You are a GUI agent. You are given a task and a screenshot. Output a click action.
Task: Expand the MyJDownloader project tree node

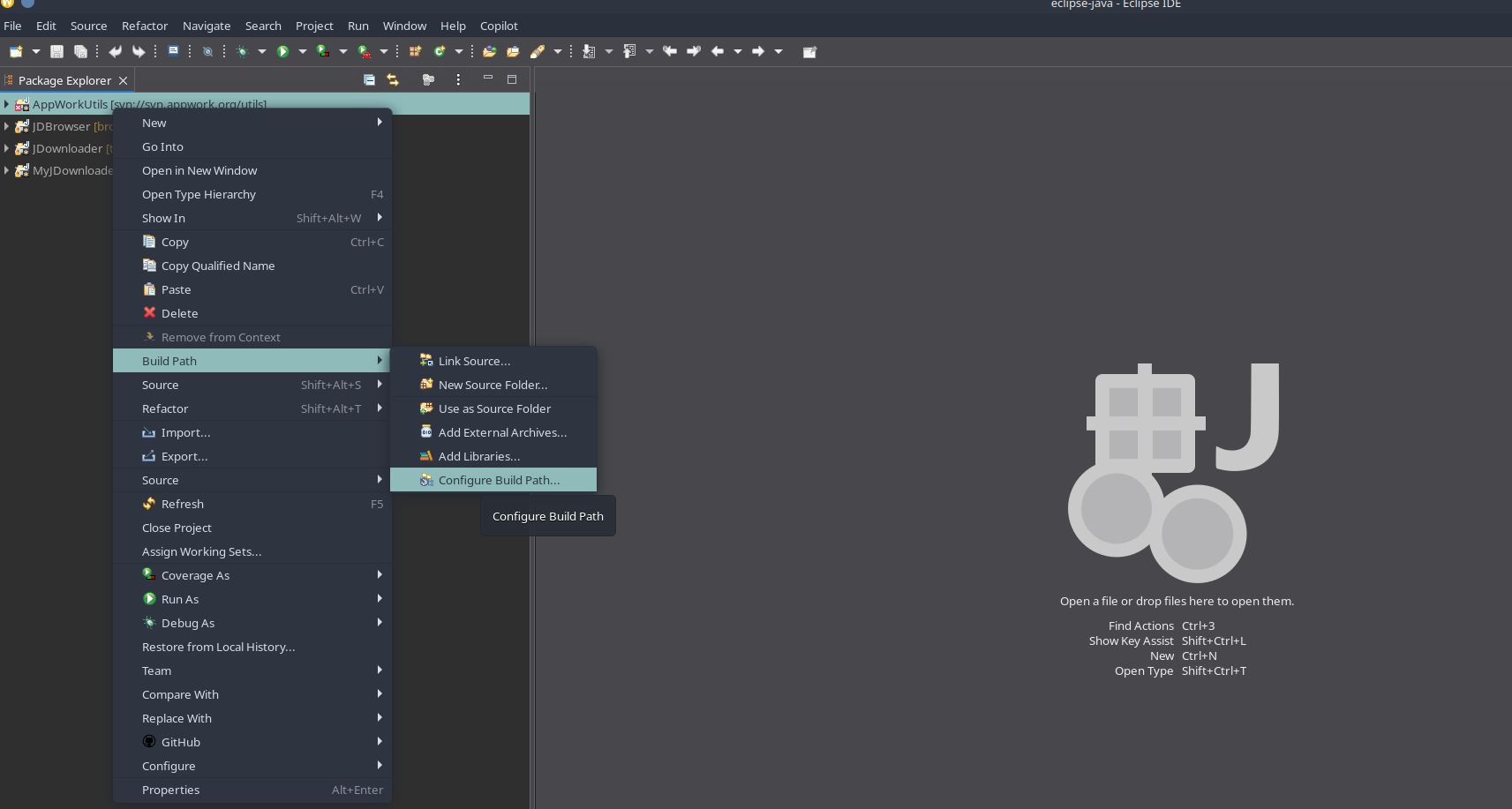point(6,170)
